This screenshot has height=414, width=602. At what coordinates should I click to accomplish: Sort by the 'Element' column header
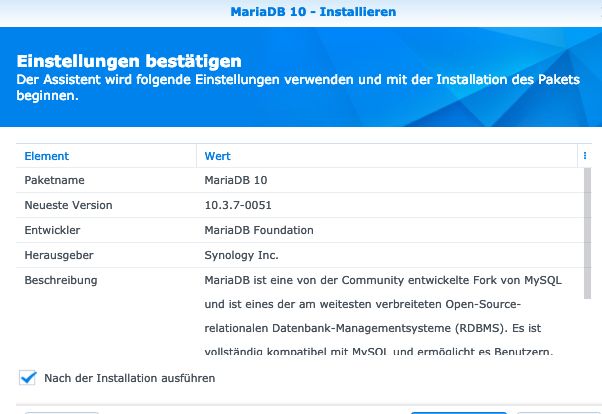(x=47, y=156)
